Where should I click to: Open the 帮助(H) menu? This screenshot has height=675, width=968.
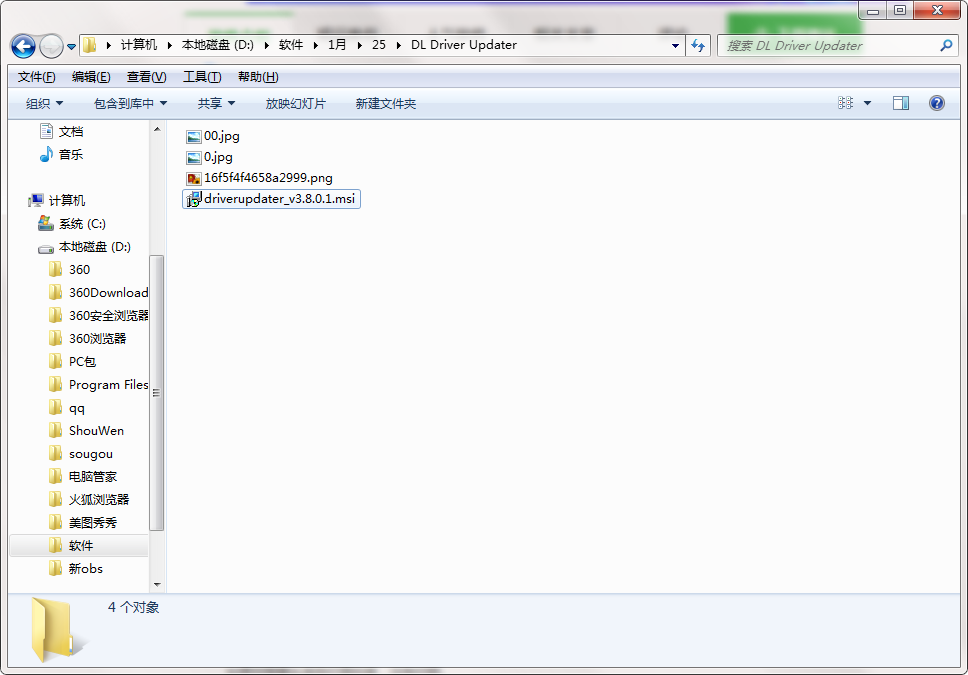point(258,77)
